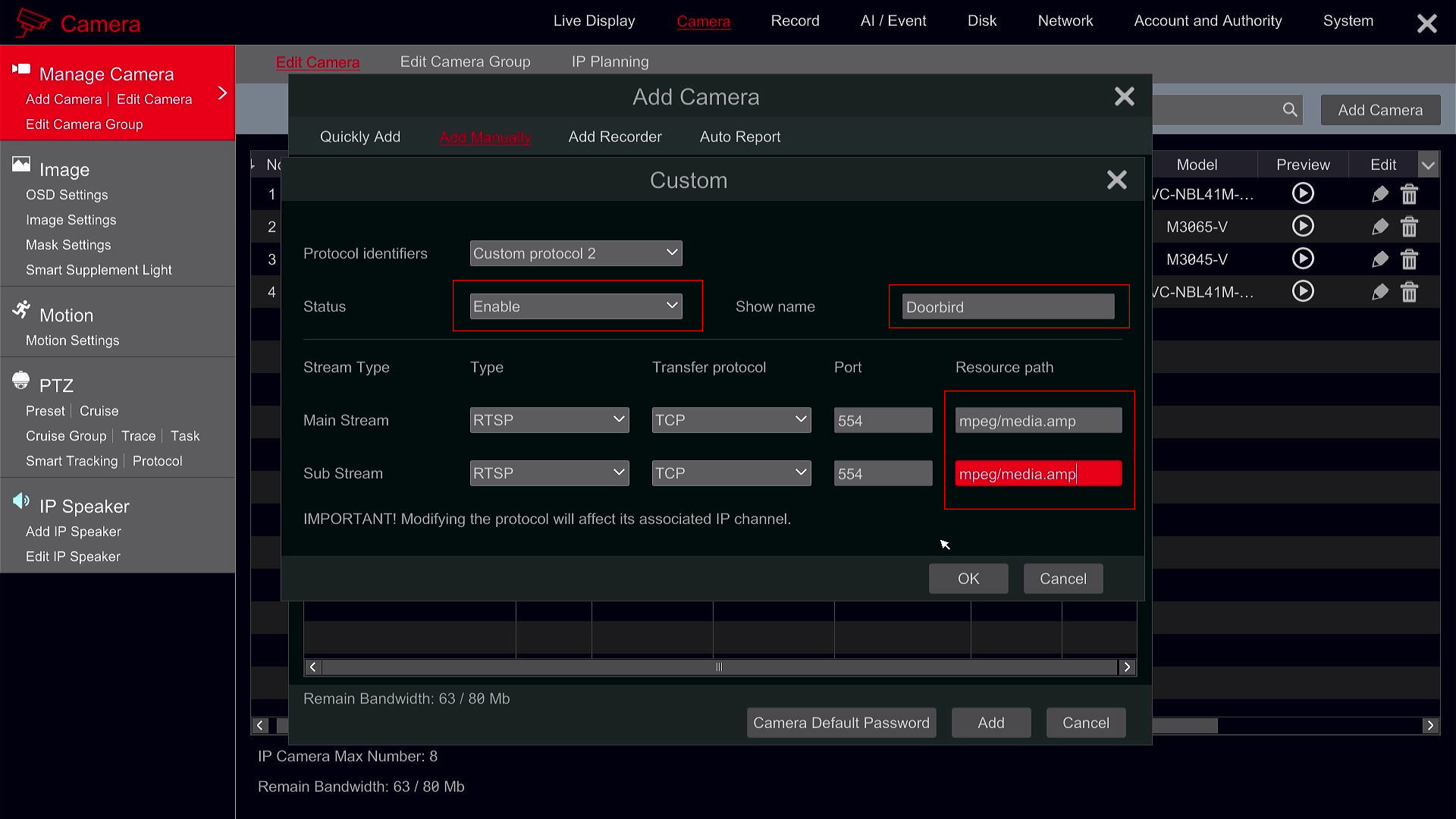Open the Protocol identifiers dropdown
The width and height of the screenshot is (1456, 819).
pos(576,253)
